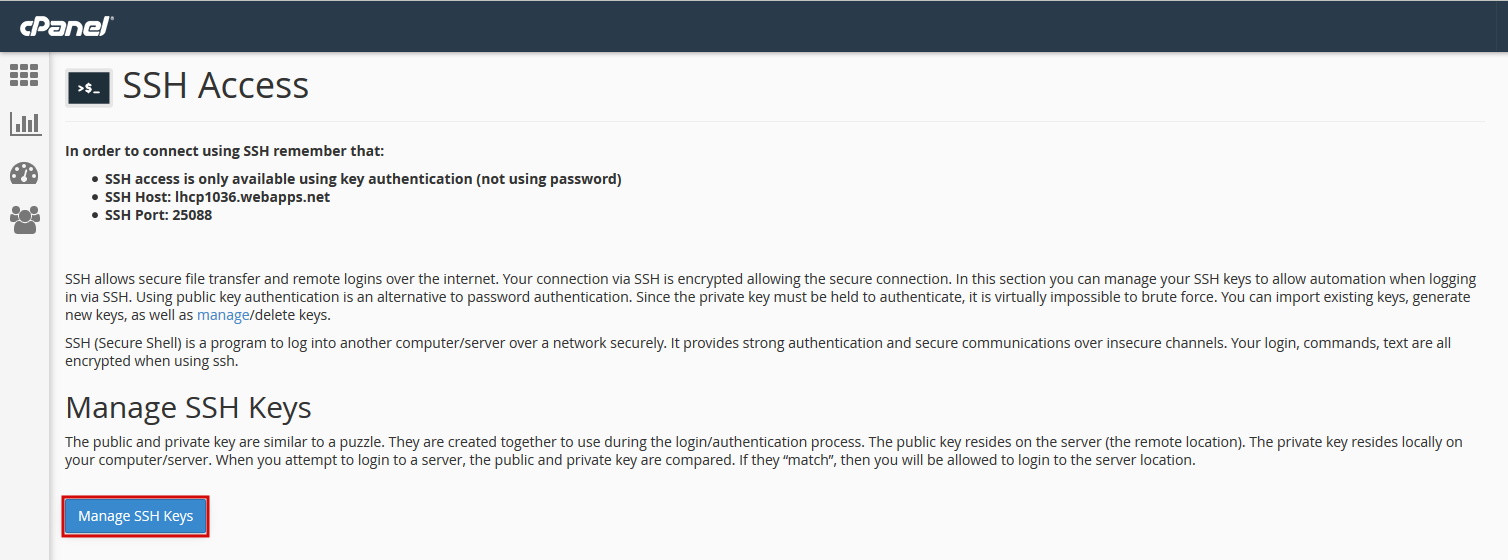Follow the blue "manage" link
Viewport: 1508px width, 560px height.
222,315
